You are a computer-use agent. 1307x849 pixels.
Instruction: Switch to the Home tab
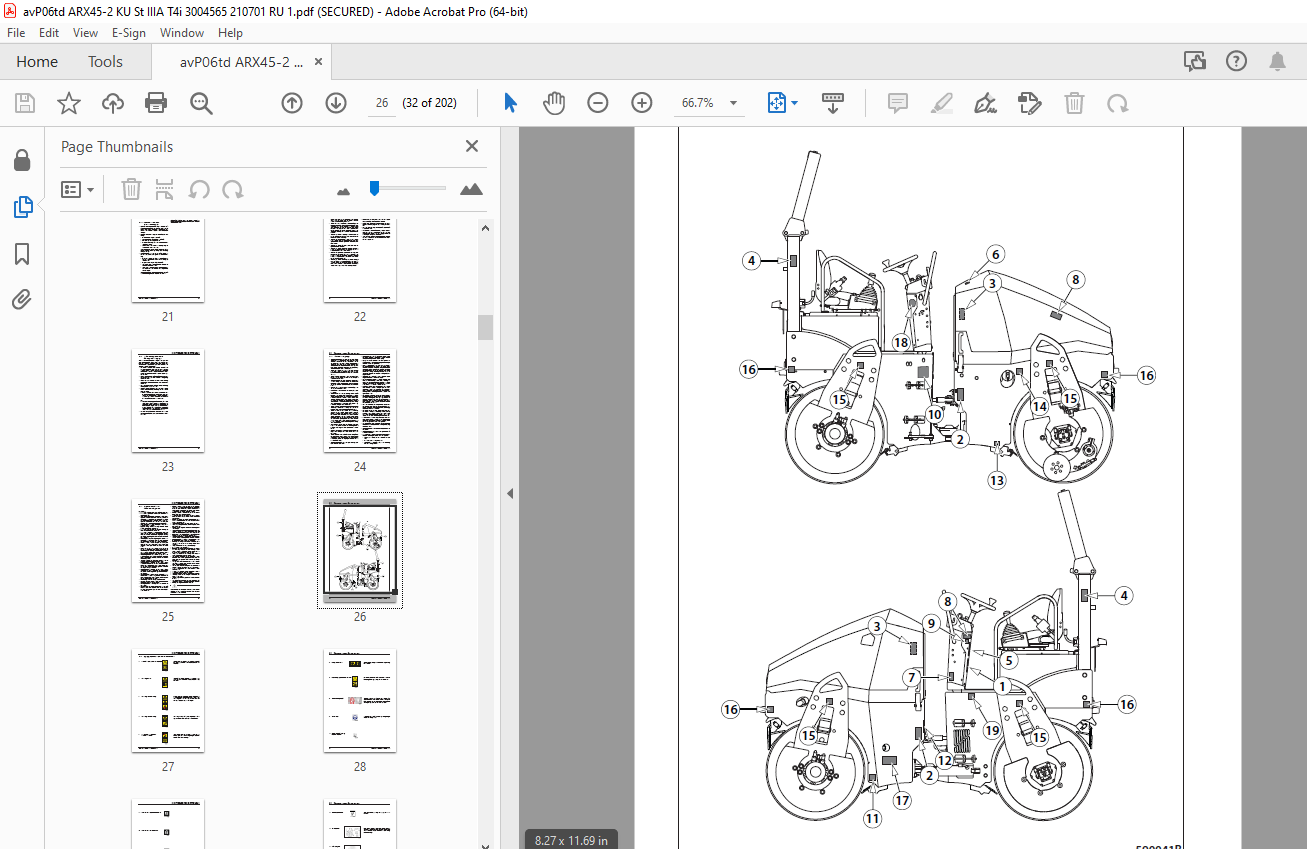click(37, 62)
